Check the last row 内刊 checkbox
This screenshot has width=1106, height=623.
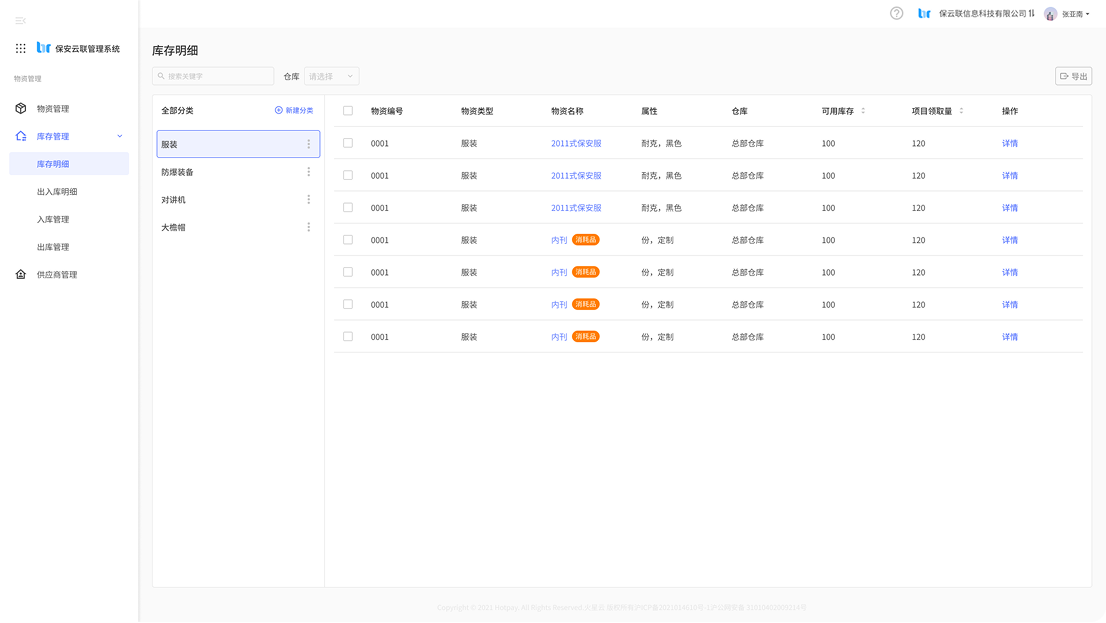[x=348, y=337]
